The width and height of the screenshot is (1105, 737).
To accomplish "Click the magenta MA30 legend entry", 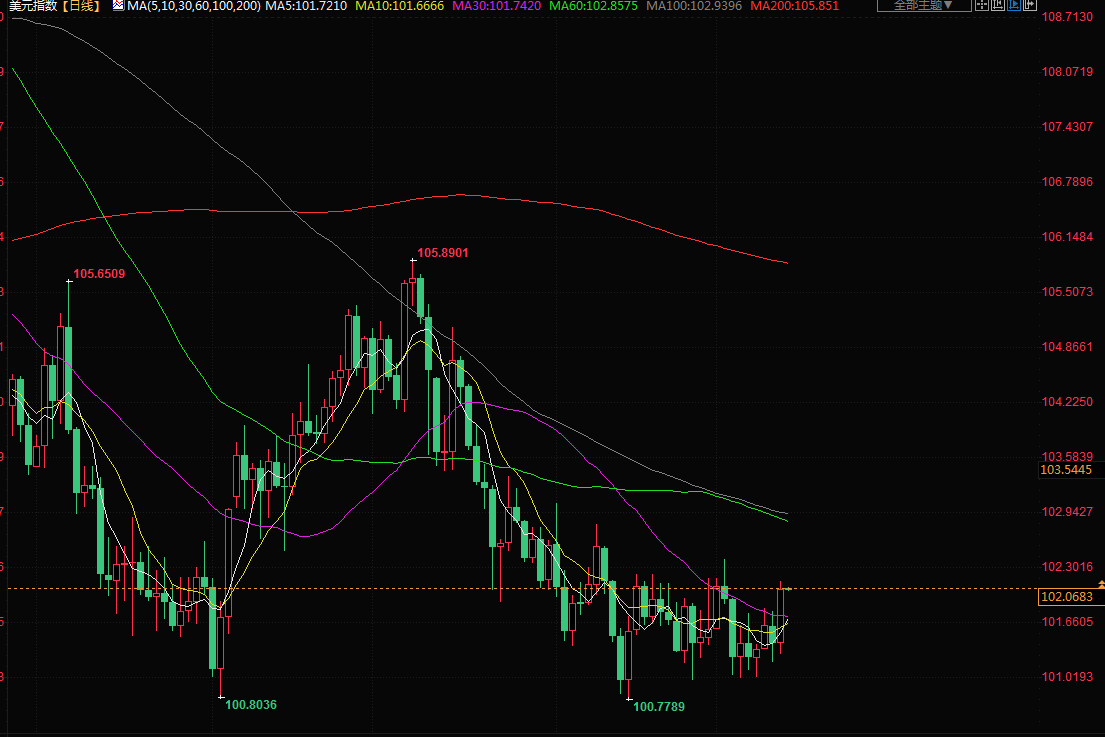I will pyautogui.click(x=496, y=6).
